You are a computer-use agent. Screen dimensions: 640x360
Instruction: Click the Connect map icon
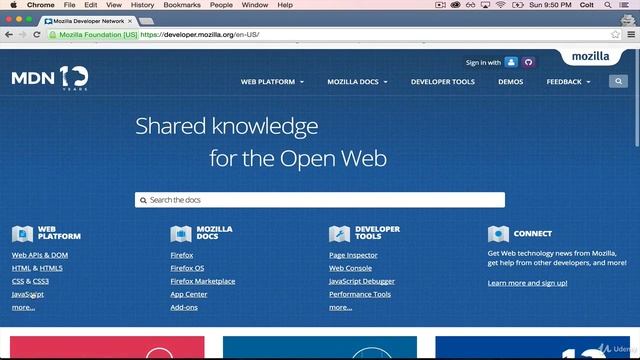click(498, 234)
